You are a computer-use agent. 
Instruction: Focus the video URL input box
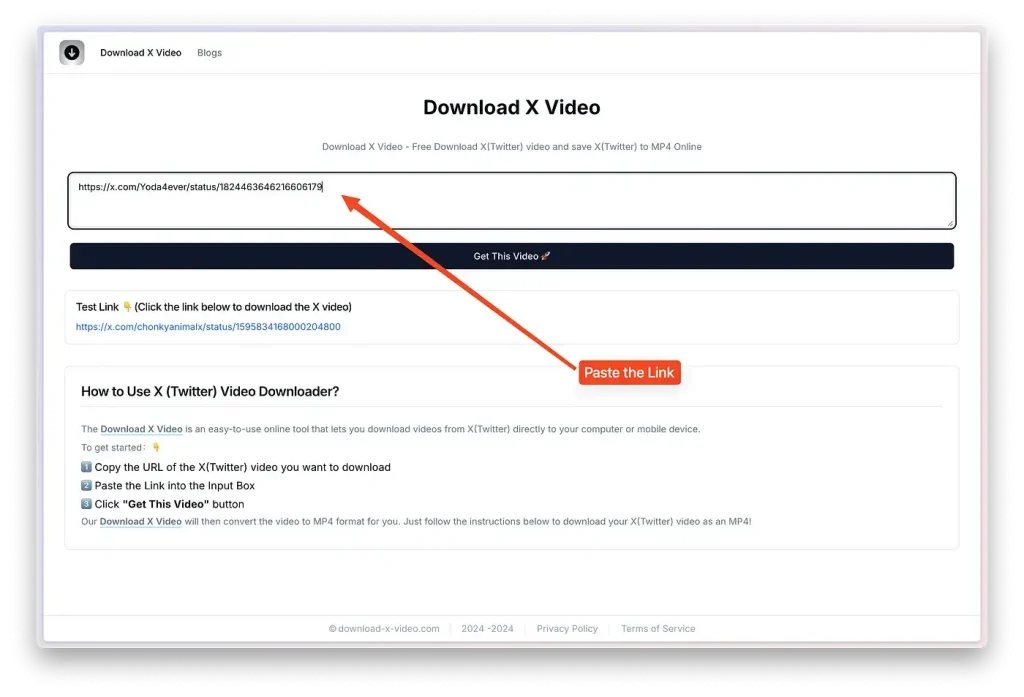click(511, 201)
